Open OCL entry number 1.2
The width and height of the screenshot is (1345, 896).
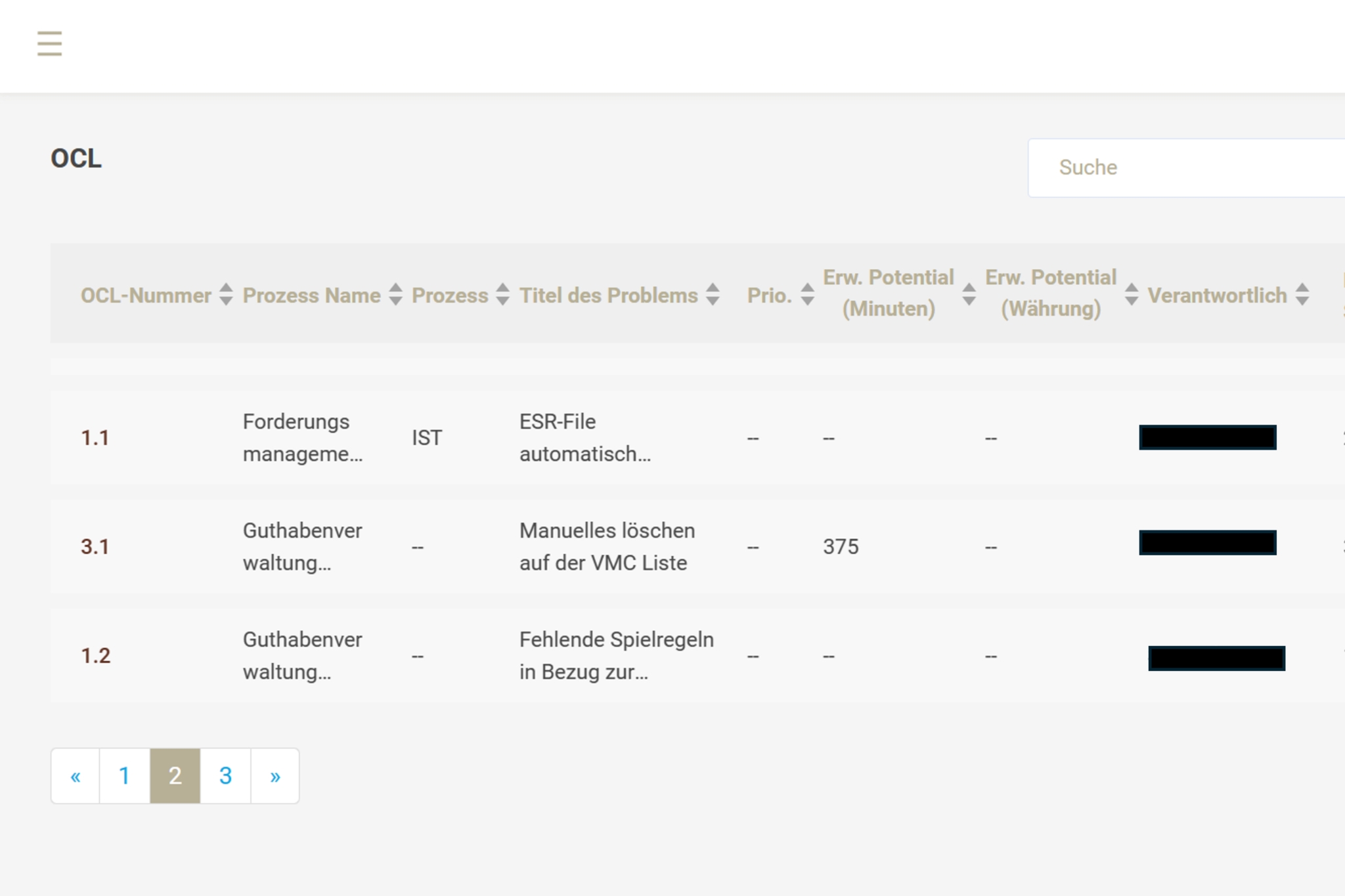point(96,656)
